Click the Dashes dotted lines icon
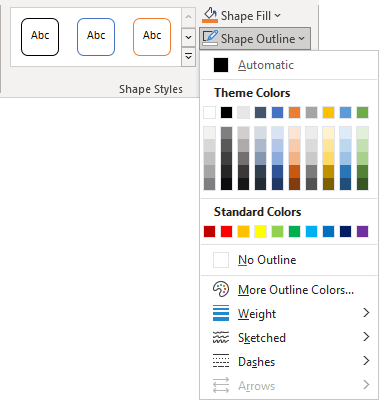 [x=221, y=361]
